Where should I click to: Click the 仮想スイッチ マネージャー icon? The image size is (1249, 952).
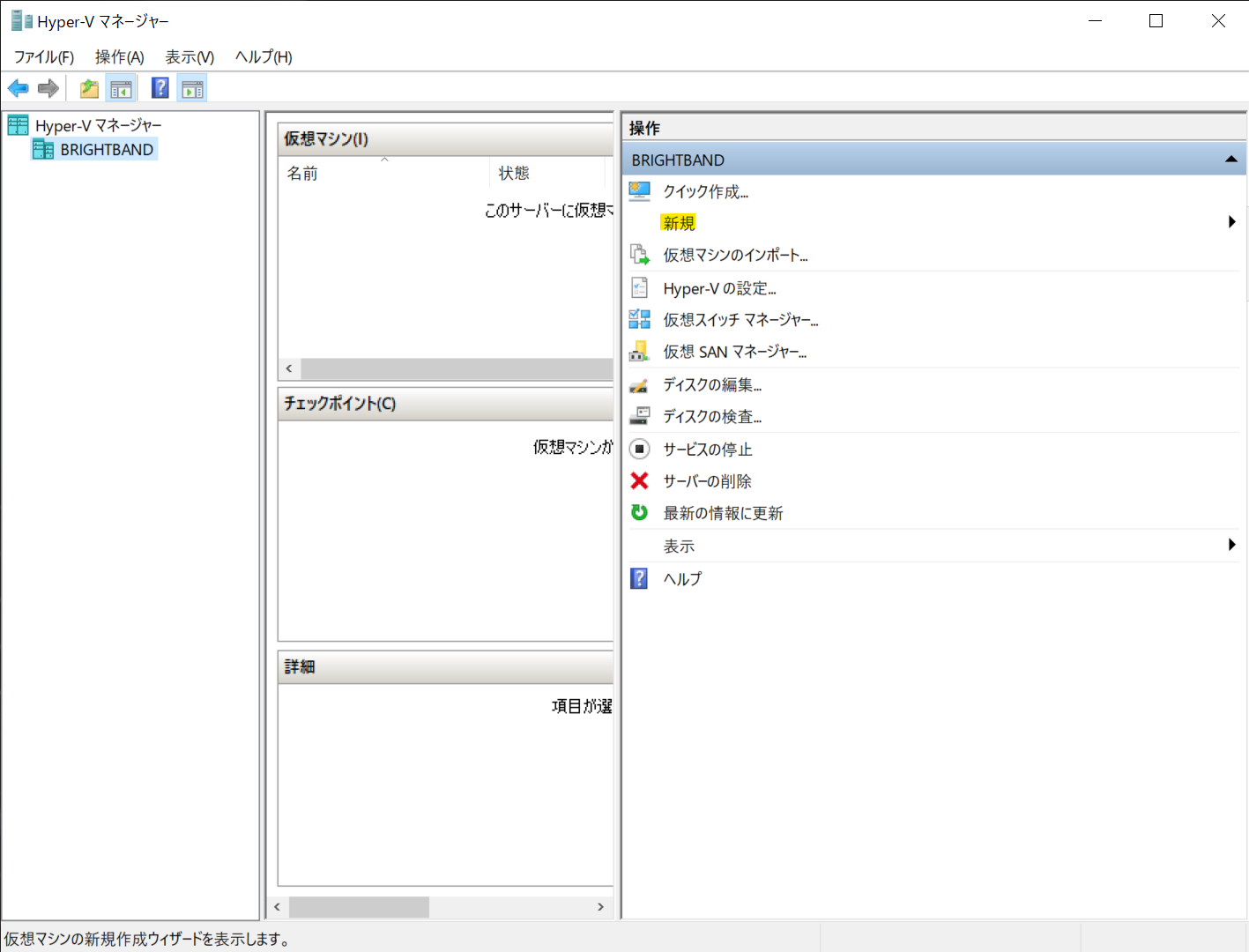pos(640,319)
